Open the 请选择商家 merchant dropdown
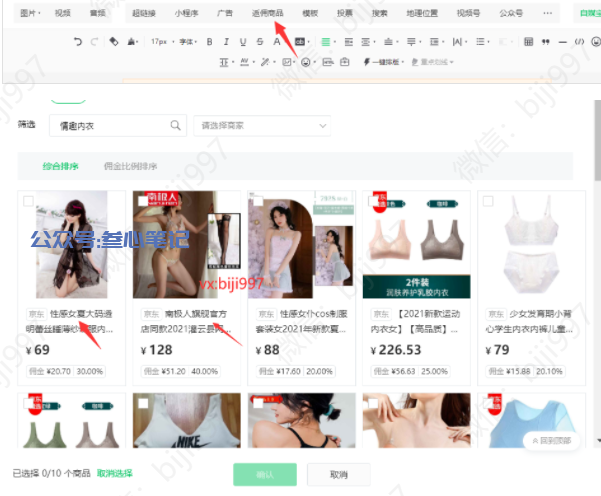This screenshot has width=601, height=496. pos(262,125)
